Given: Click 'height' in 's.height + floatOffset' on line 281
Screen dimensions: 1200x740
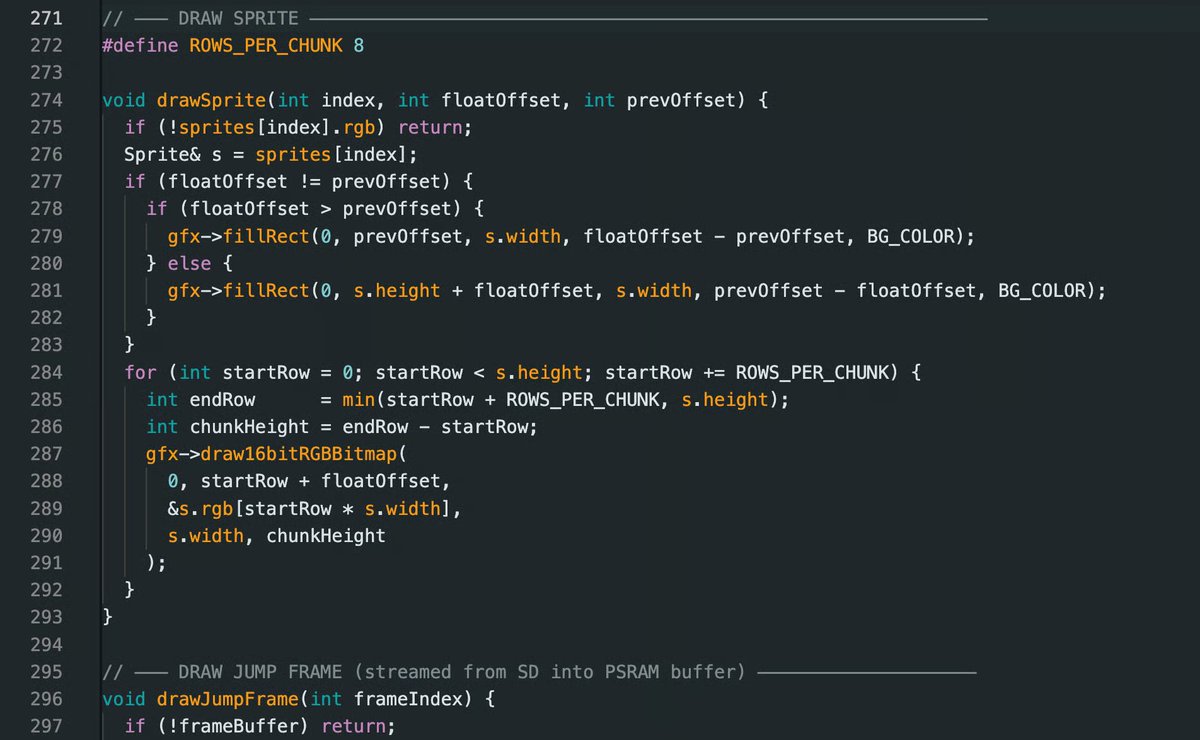Looking at the screenshot, I should point(408,290).
